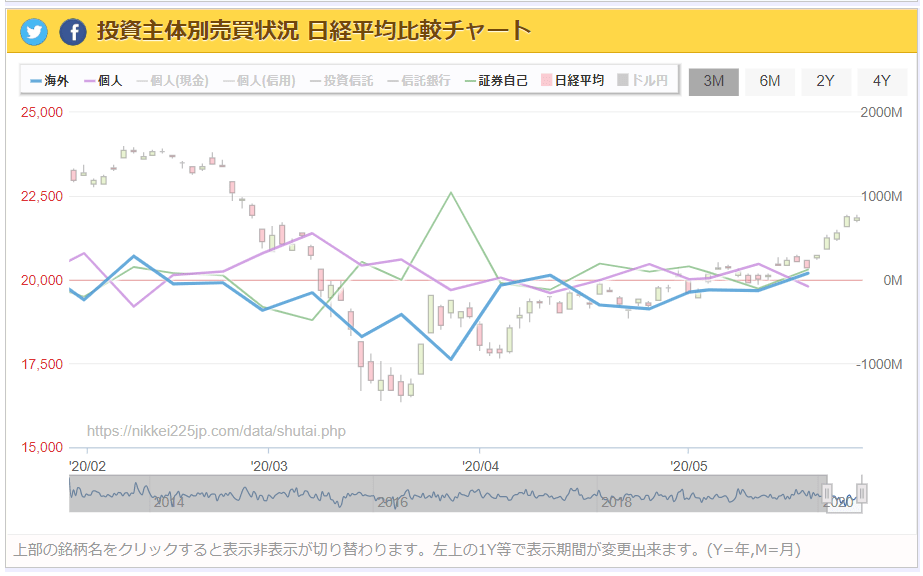Hide the 証券自己 green line
The image size is (923, 576).
[497, 81]
